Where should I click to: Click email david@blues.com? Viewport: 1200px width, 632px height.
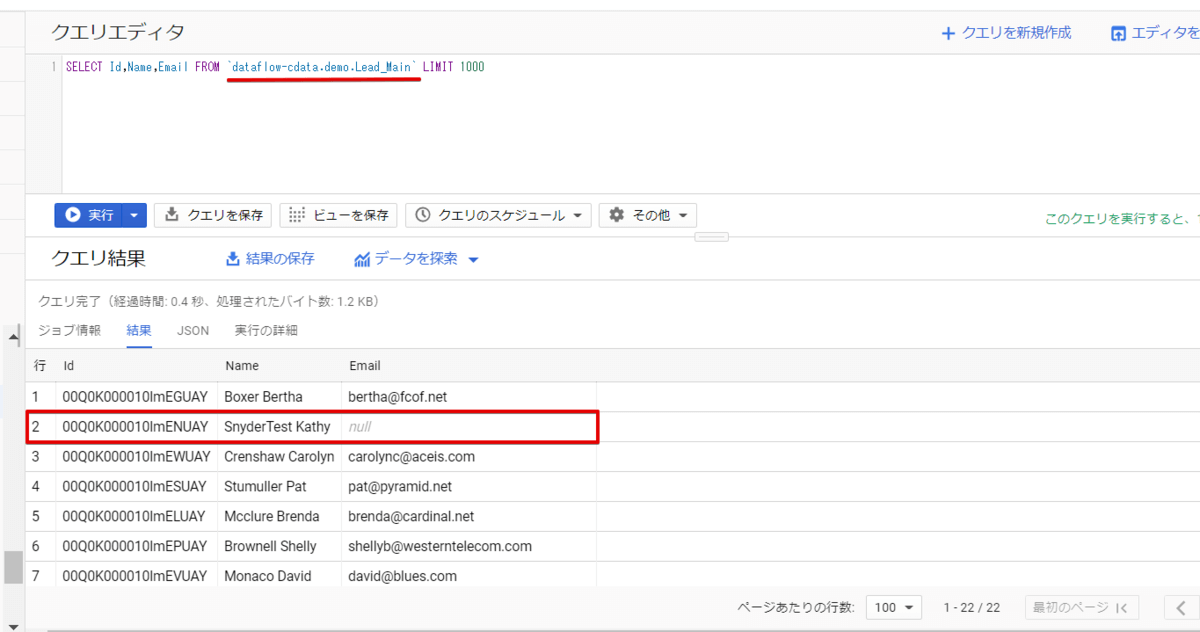click(402, 577)
